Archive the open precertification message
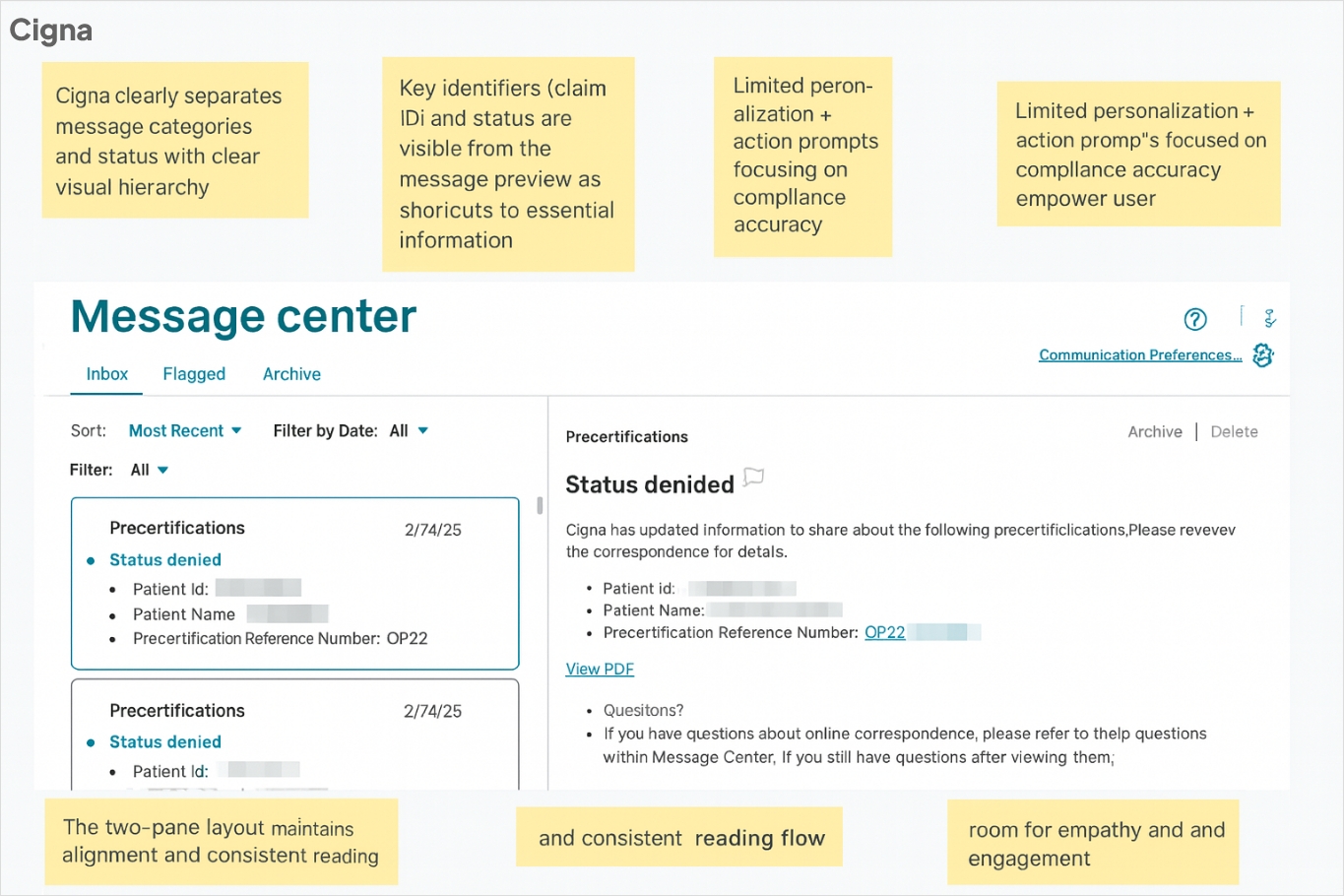The width and height of the screenshot is (1344, 896). click(x=1154, y=432)
